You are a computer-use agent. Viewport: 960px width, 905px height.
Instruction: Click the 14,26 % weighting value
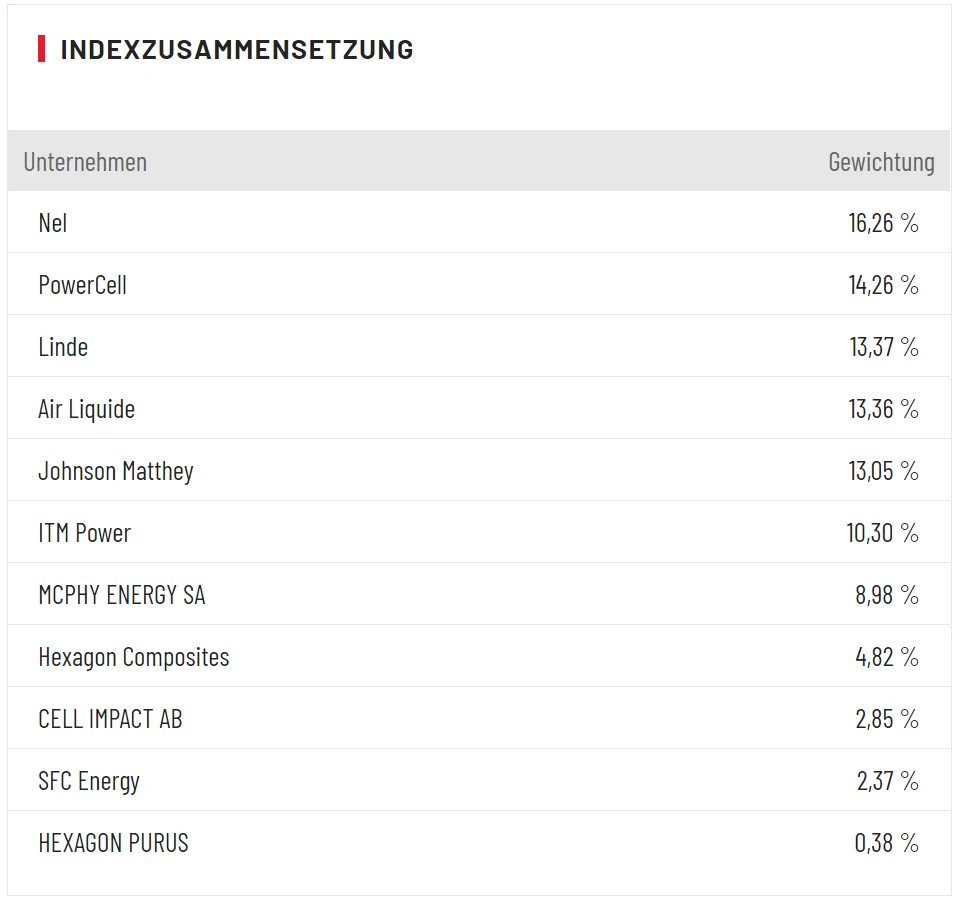point(883,285)
